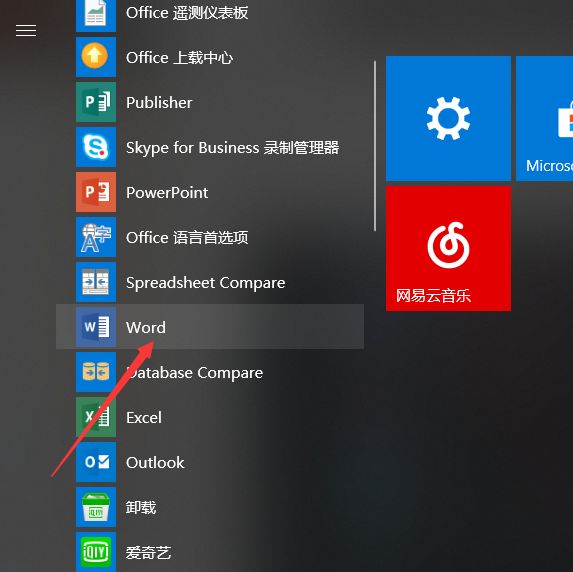Viewport: 573px width, 572px height.
Task: Open Office 遥测仪表板 from the list
Action: coord(187,13)
